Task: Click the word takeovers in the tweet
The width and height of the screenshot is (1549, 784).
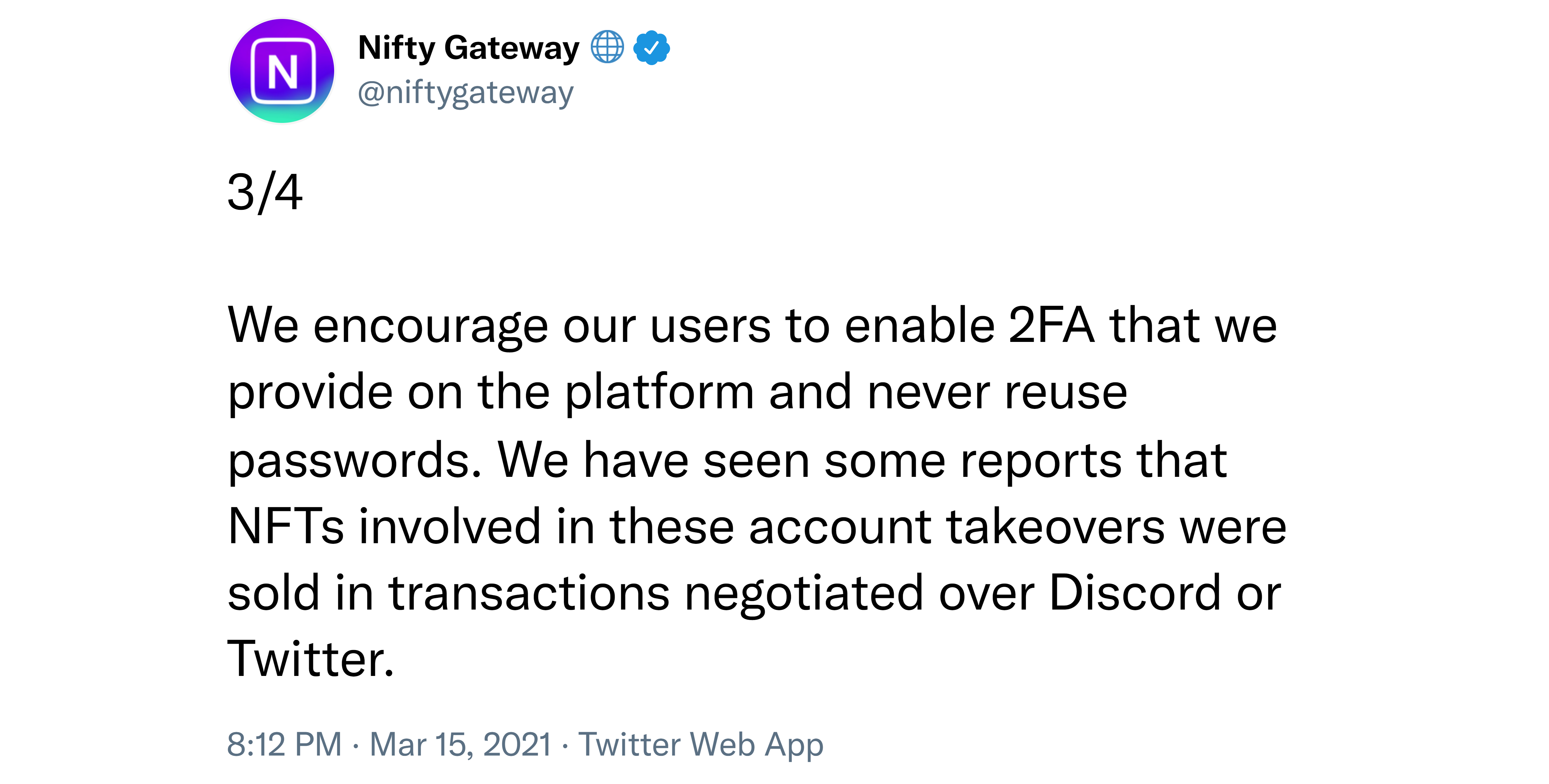Action: point(1056,526)
